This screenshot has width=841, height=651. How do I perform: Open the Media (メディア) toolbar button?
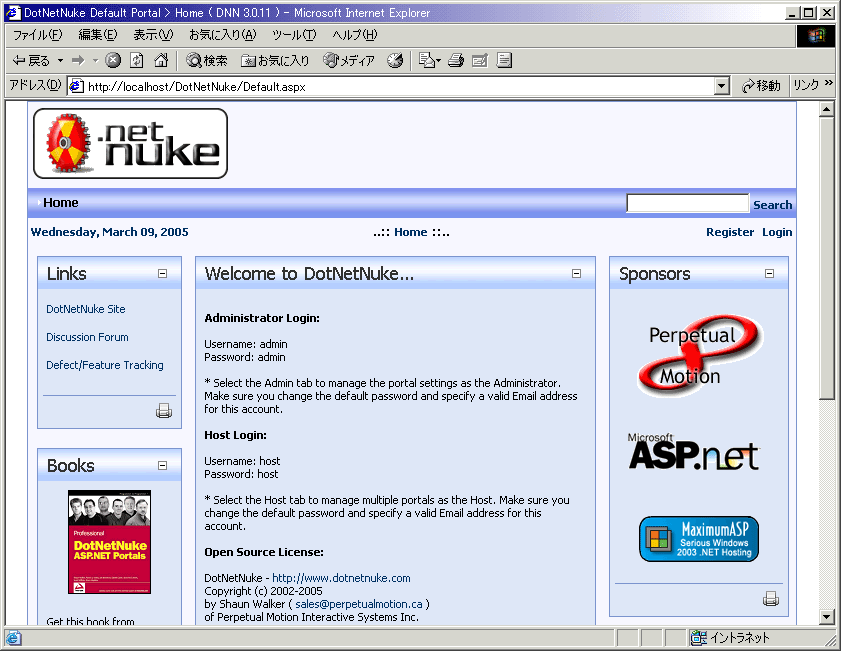point(349,61)
